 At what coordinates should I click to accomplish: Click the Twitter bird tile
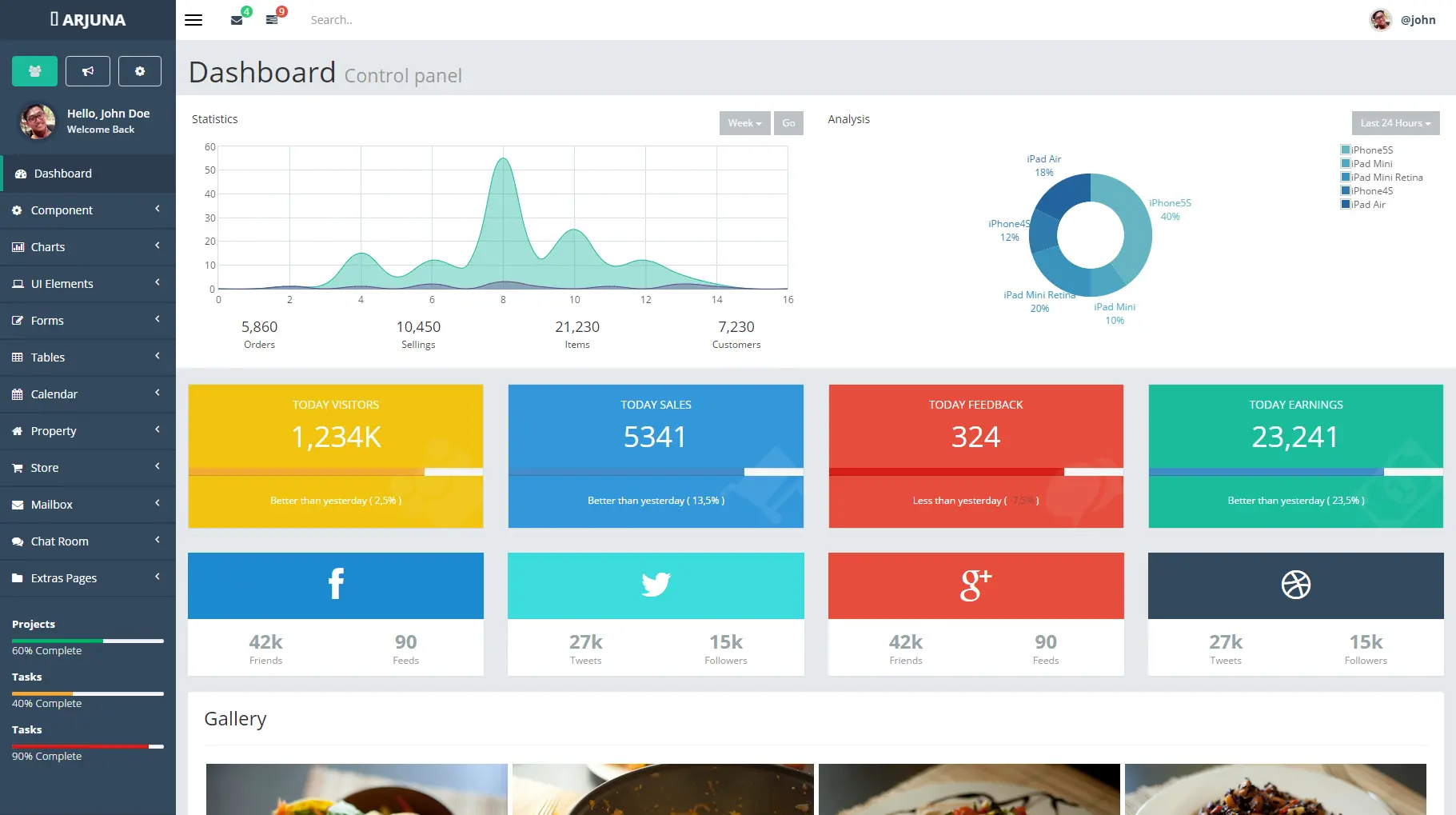[656, 585]
